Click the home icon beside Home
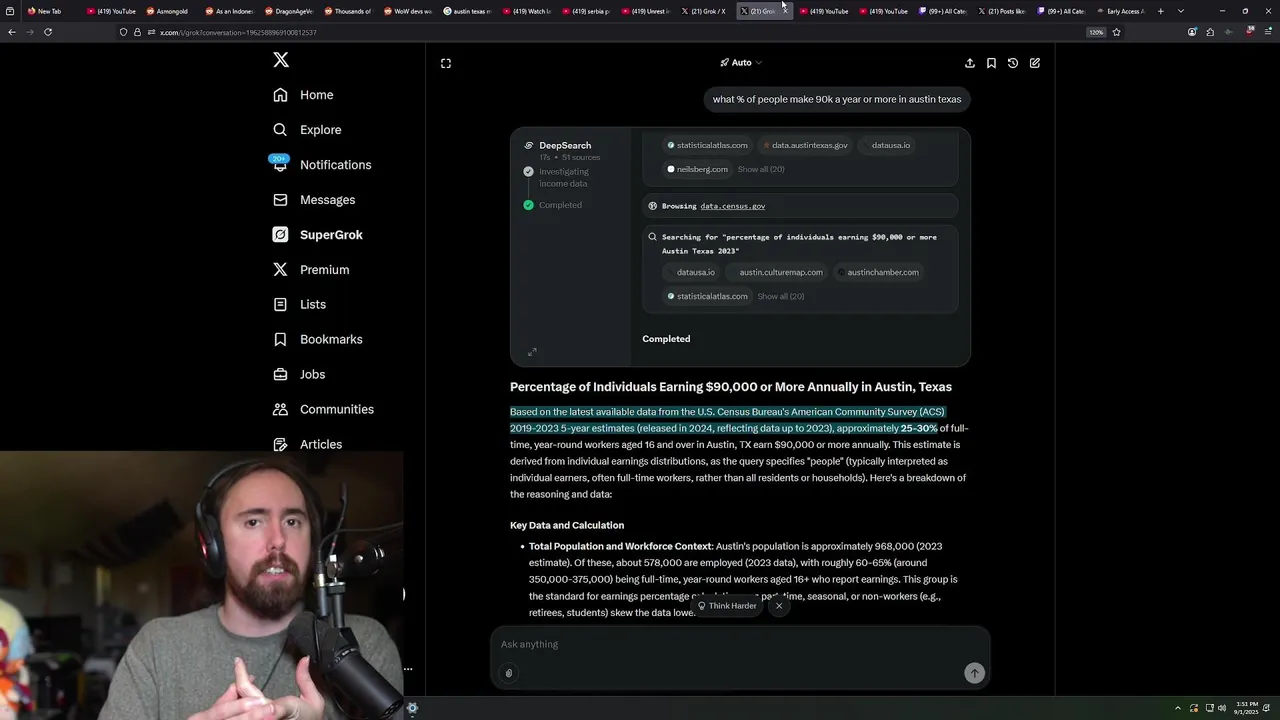The height and width of the screenshot is (720, 1280). pyautogui.click(x=280, y=95)
